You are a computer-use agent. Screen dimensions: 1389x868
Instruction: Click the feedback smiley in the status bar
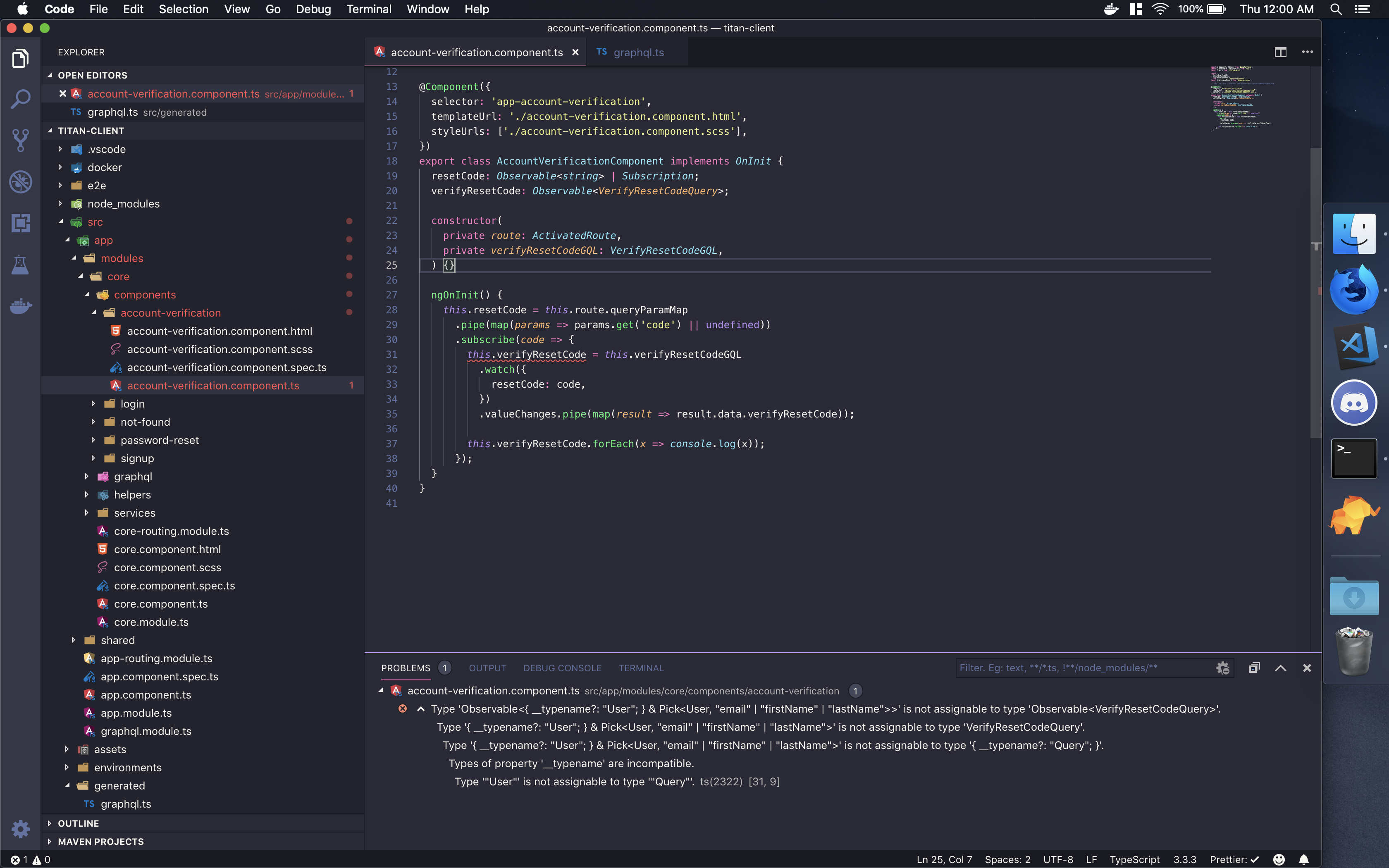1279,859
